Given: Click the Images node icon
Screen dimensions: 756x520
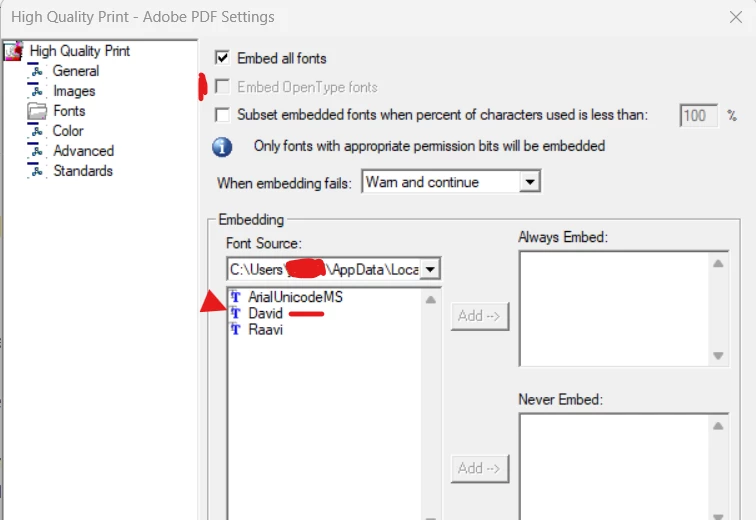Looking at the screenshot, I should tap(36, 91).
